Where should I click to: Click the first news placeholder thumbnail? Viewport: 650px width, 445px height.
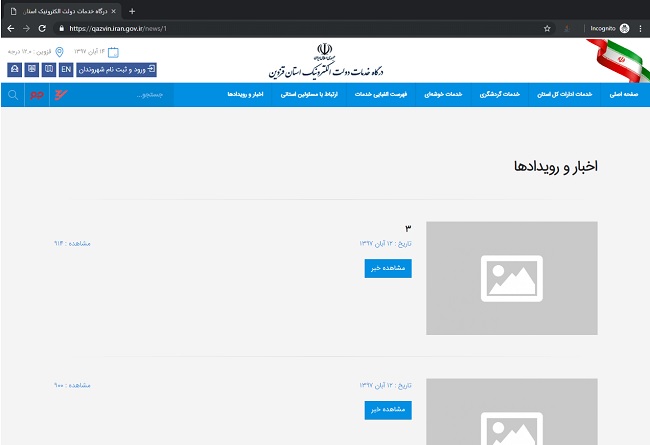(x=511, y=278)
